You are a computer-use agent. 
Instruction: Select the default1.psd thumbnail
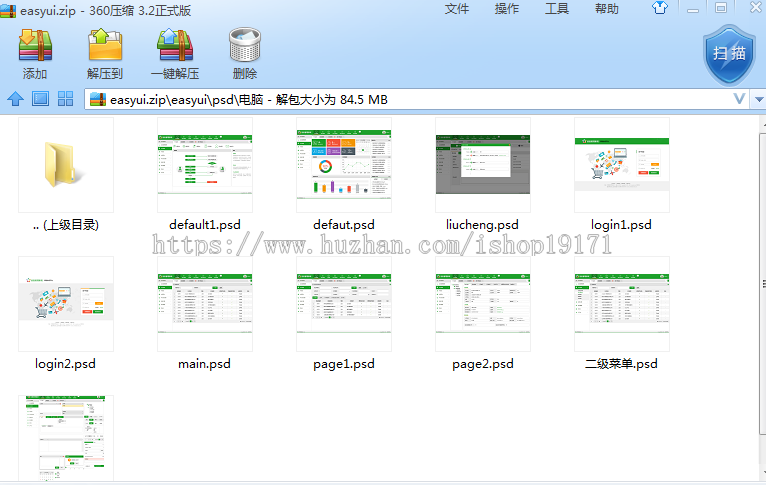205,165
